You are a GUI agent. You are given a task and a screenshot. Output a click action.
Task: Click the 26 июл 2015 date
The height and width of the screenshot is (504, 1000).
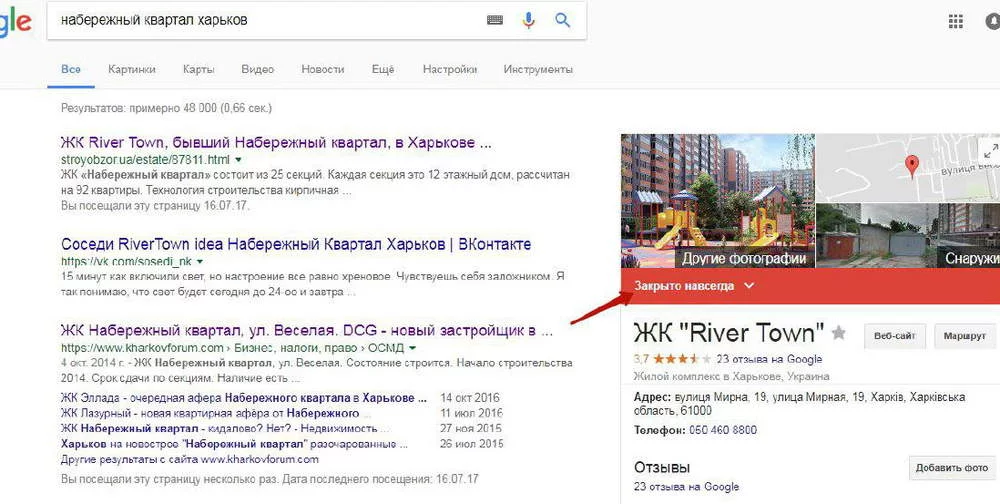click(x=471, y=443)
